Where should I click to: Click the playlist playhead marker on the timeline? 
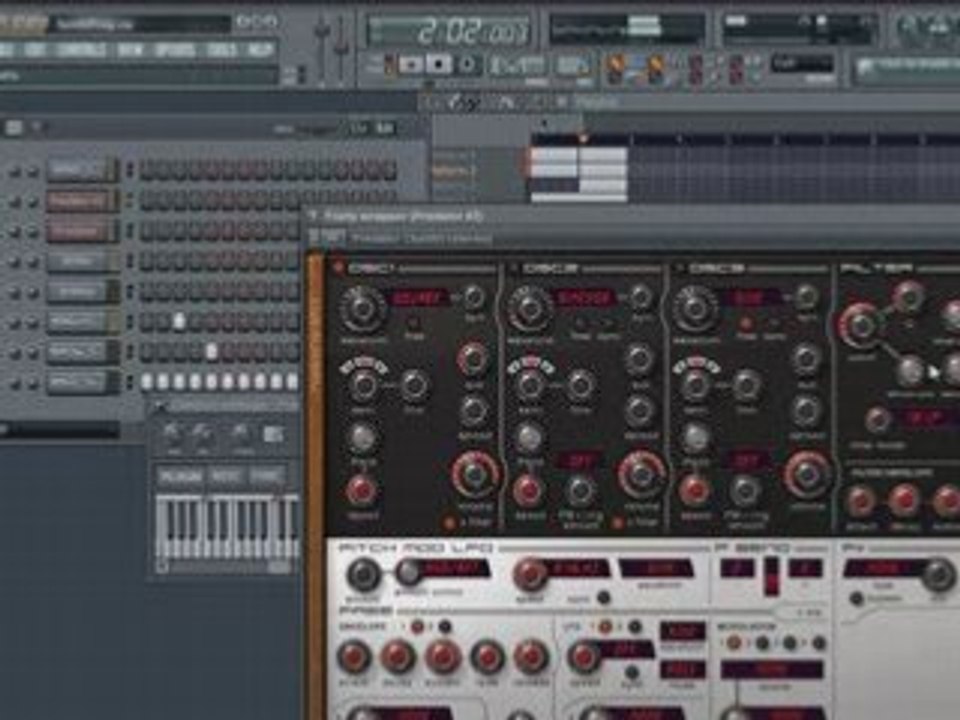click(583, 139)
